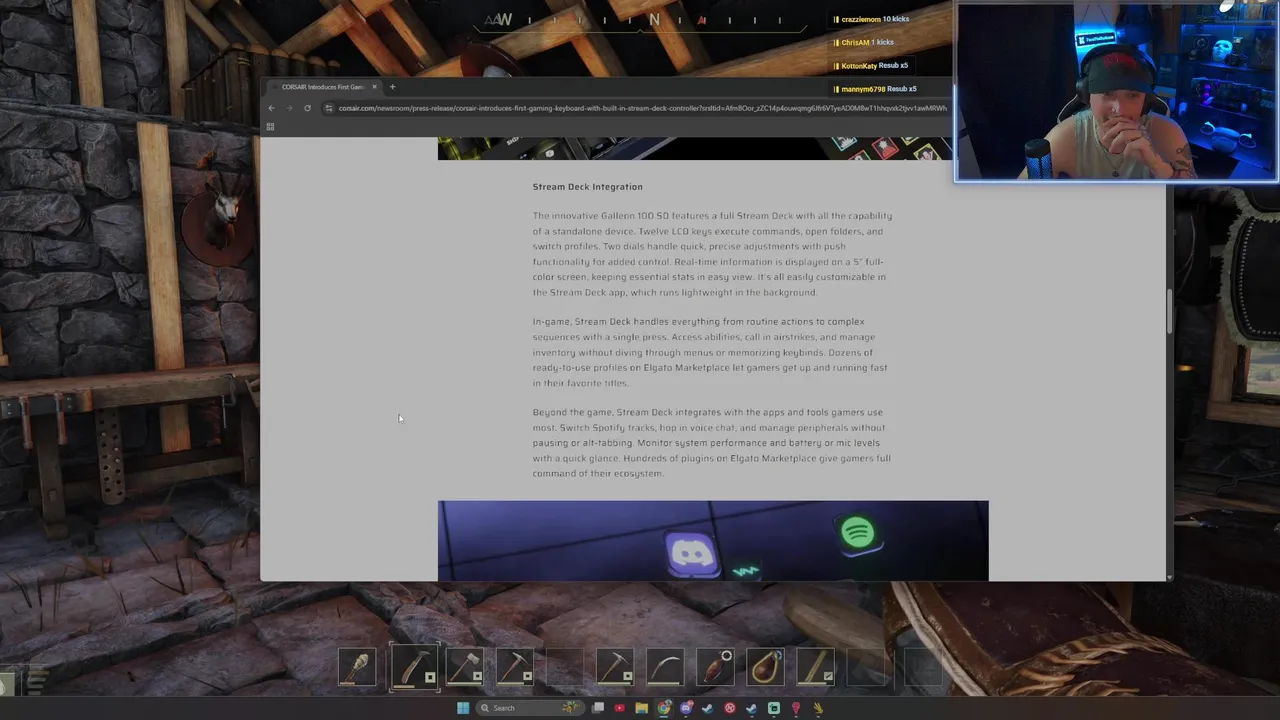Viewport: 1280px width, 720px height.
Task: Click the crazziemom 10 kicks alert
Action: [872, 19]
